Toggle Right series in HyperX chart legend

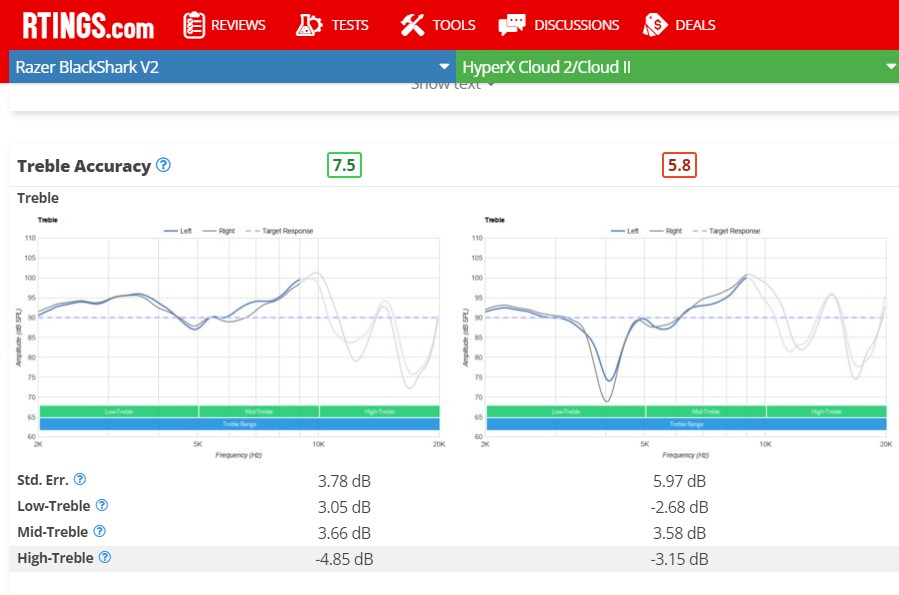tap(666, 231)
